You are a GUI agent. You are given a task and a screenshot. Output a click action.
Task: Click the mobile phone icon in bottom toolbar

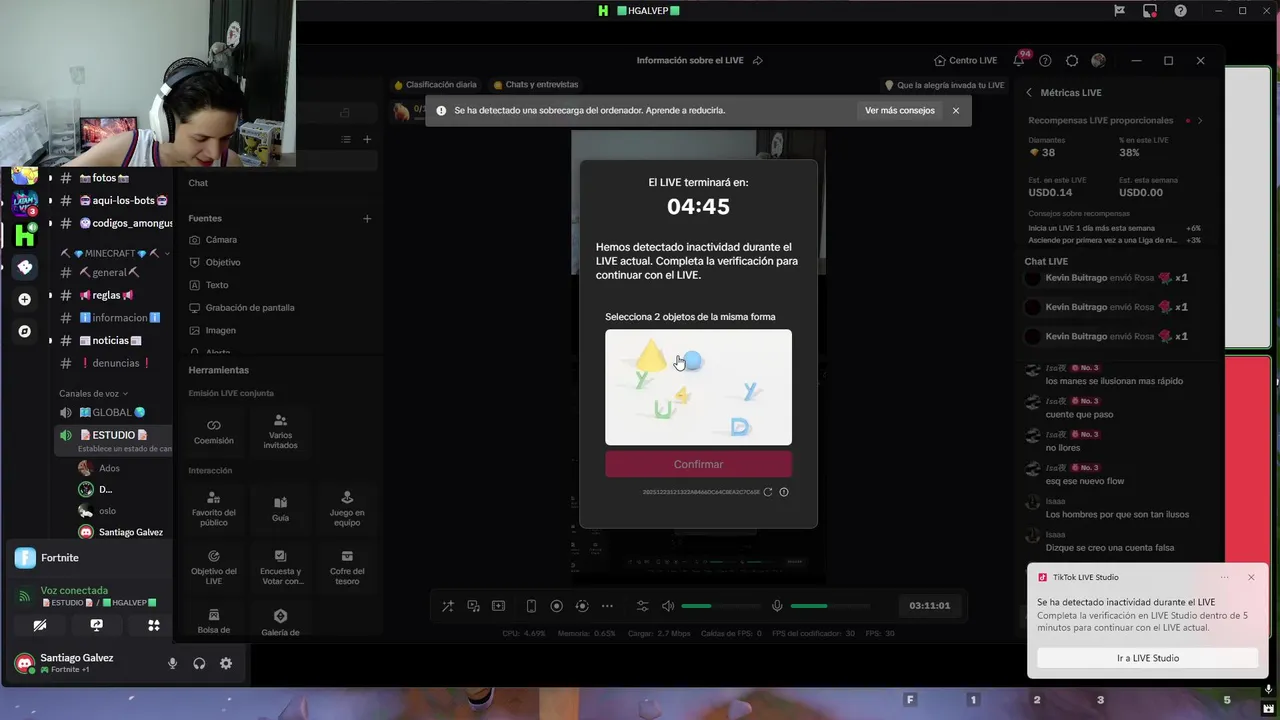tap(531, 606)
